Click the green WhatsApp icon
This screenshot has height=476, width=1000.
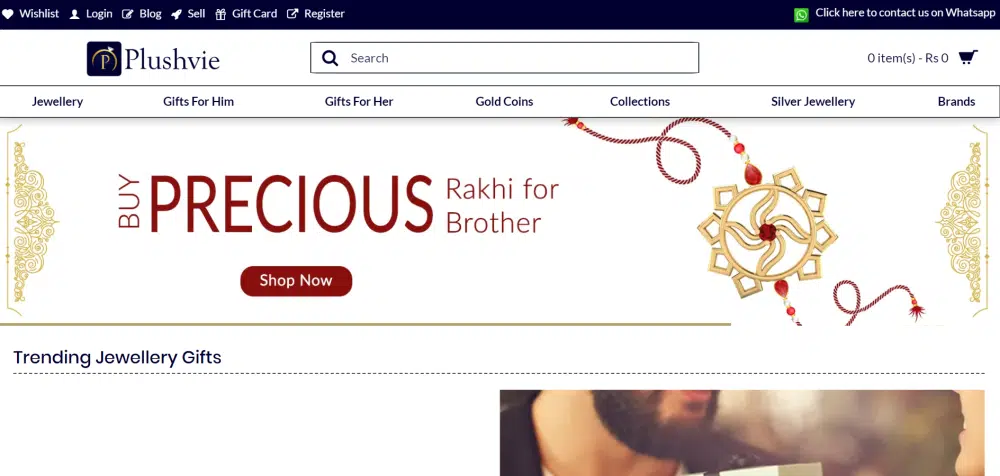(x=801, y=14)
